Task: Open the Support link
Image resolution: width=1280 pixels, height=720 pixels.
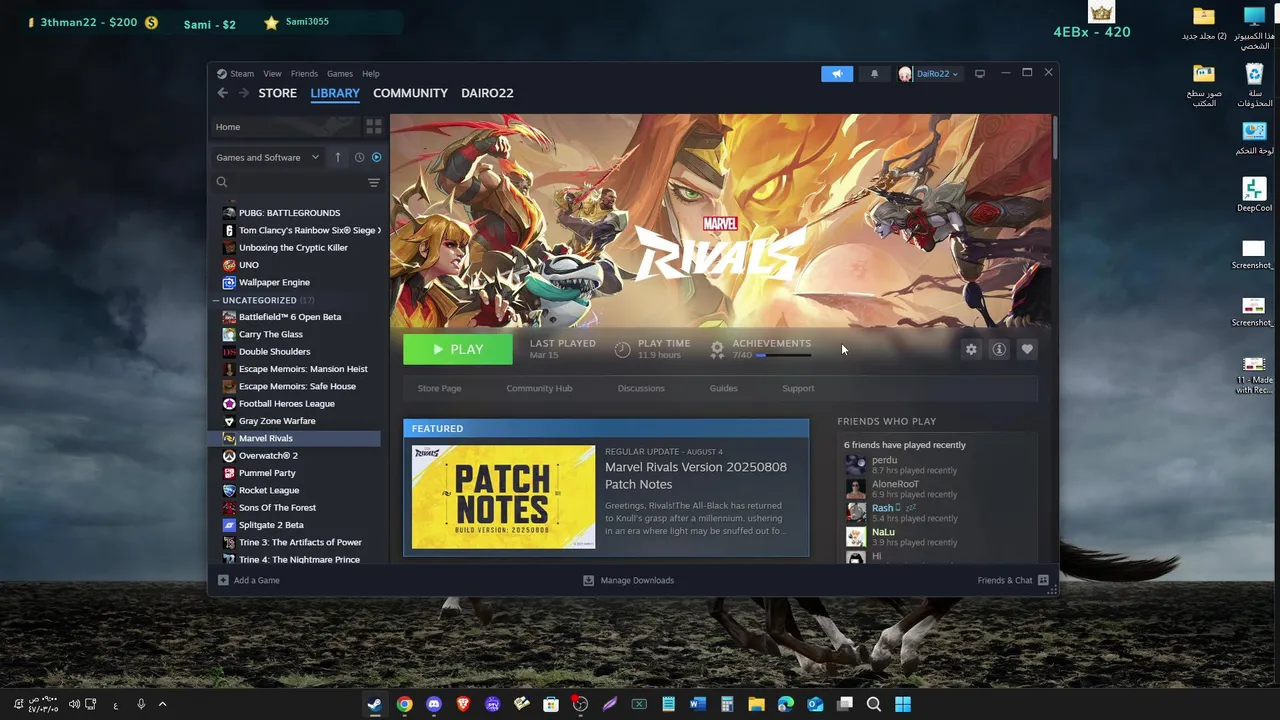Action: coord(798,388)
